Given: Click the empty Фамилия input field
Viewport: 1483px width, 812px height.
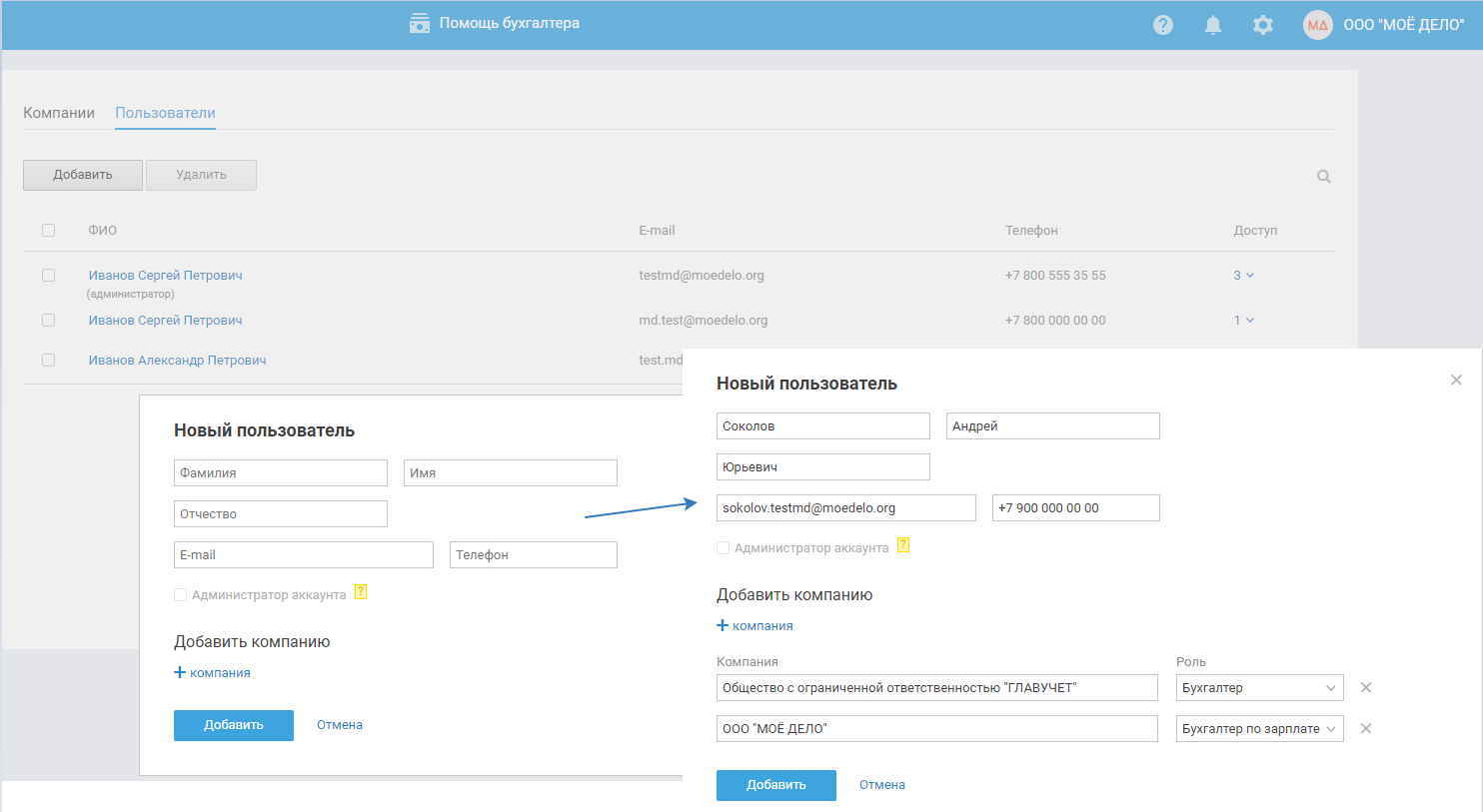Looking at the screenshot, I should [280, 473].
